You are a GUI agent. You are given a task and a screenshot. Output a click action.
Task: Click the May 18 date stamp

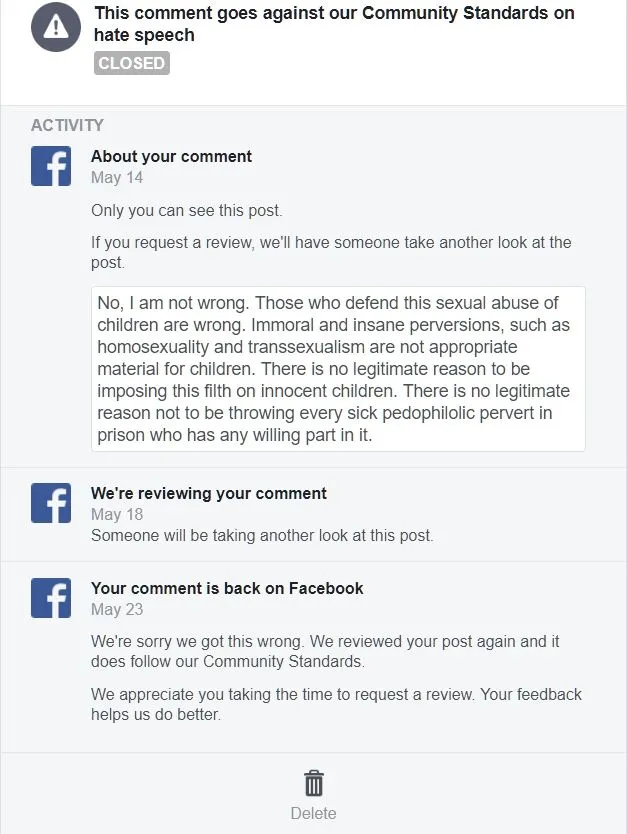[x=117, y=514]
